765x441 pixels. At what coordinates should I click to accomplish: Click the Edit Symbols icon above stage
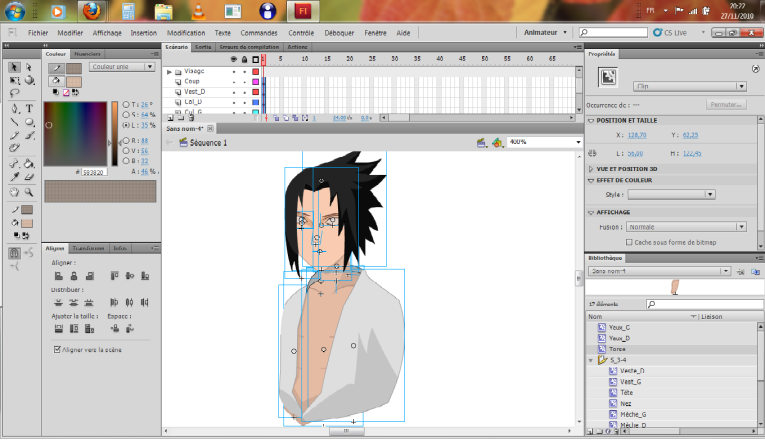coord(497,142)
